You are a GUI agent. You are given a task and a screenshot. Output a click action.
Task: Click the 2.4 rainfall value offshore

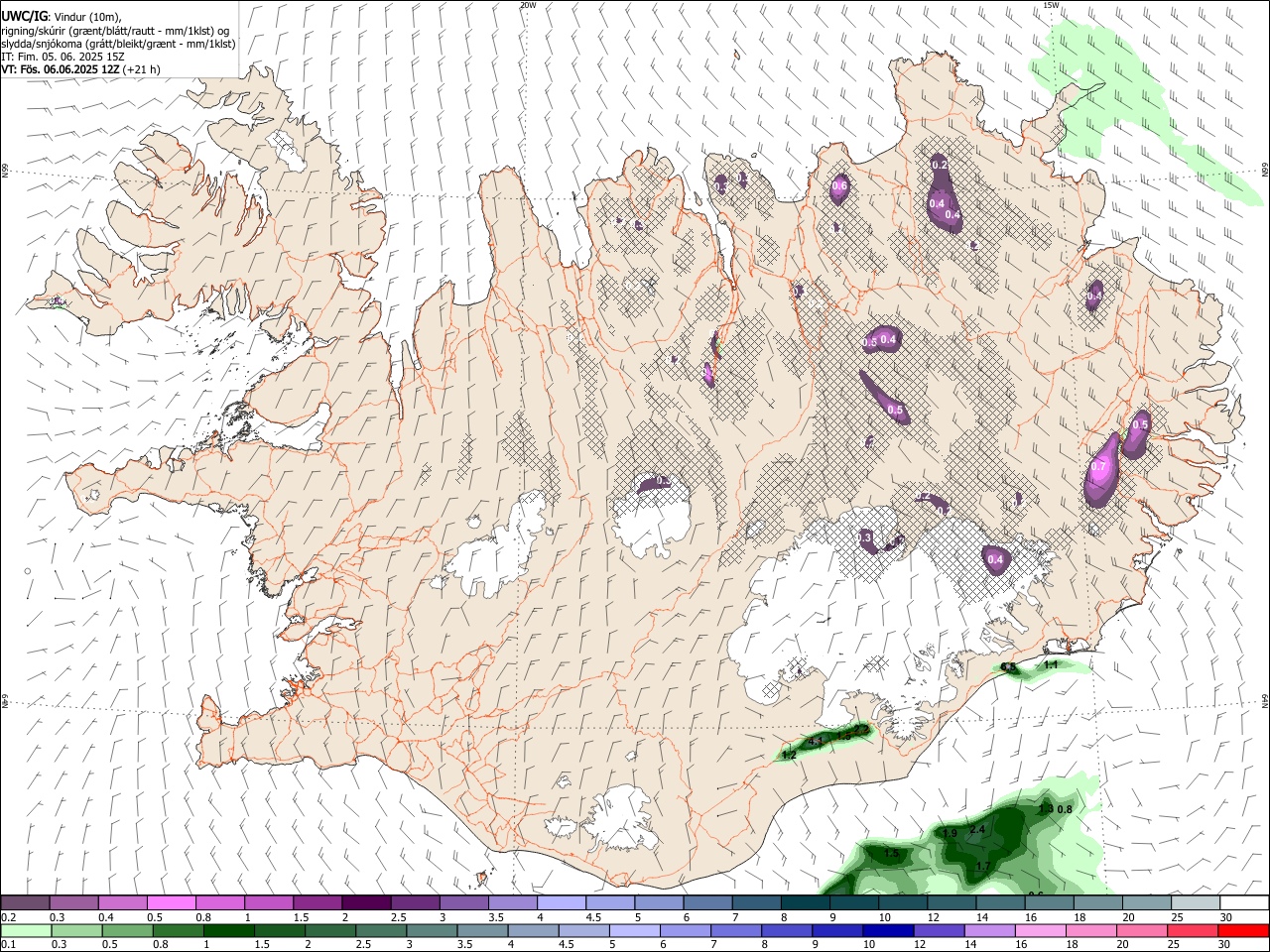(977, 829)
